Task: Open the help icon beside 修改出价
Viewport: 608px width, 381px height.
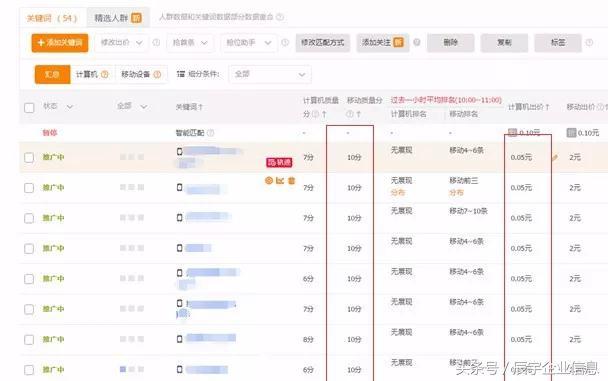Action: click(156, 43)
